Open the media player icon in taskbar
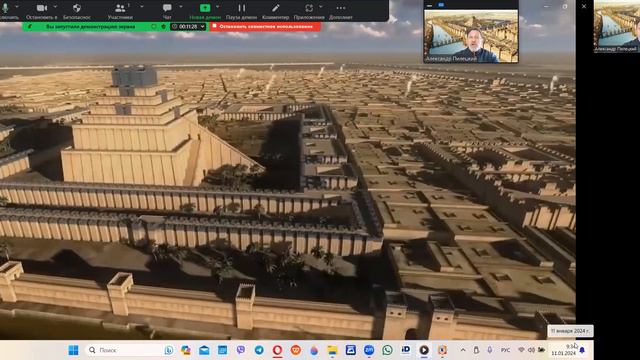The image size is (640, 360). (x=424, y=350)
